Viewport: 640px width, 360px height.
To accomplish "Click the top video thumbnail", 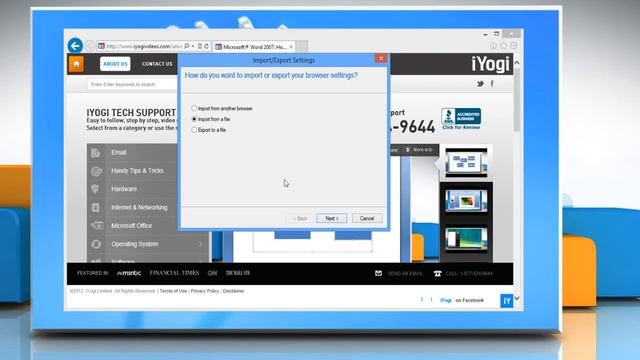I will (466, 162).
